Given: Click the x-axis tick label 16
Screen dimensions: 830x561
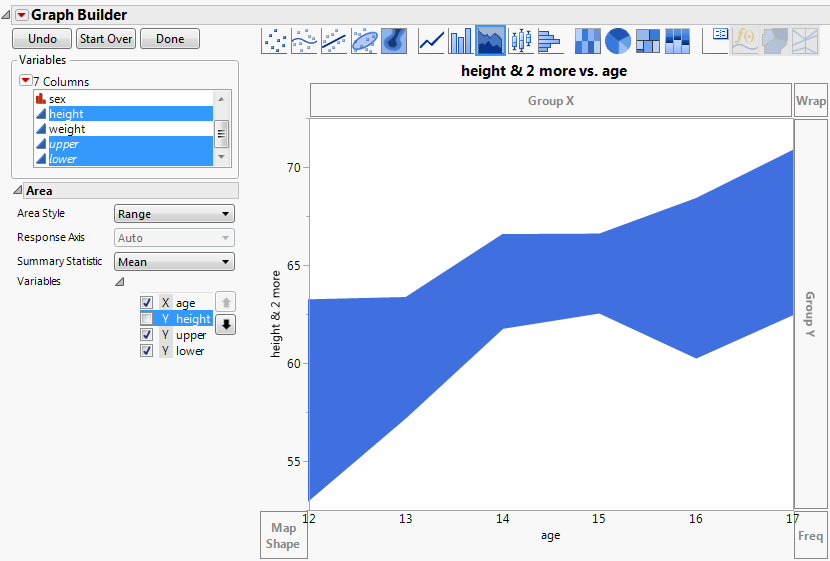Looking at the screenshot, I should coord(696,519).
